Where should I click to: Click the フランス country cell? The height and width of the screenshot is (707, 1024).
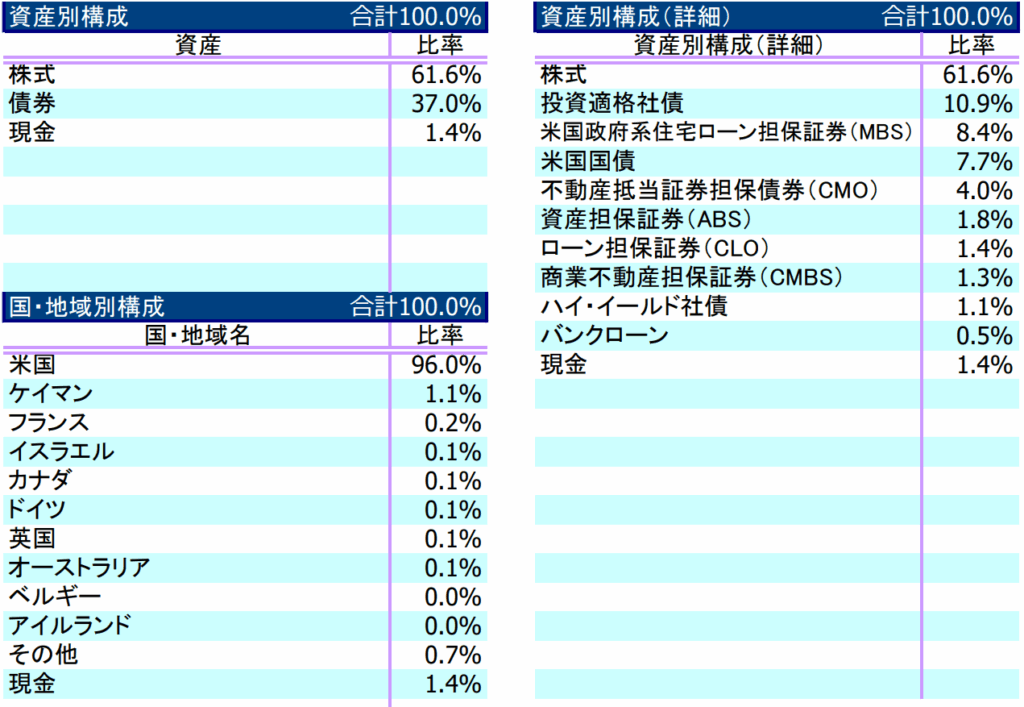pyautogui.click(x=49, y=423)
